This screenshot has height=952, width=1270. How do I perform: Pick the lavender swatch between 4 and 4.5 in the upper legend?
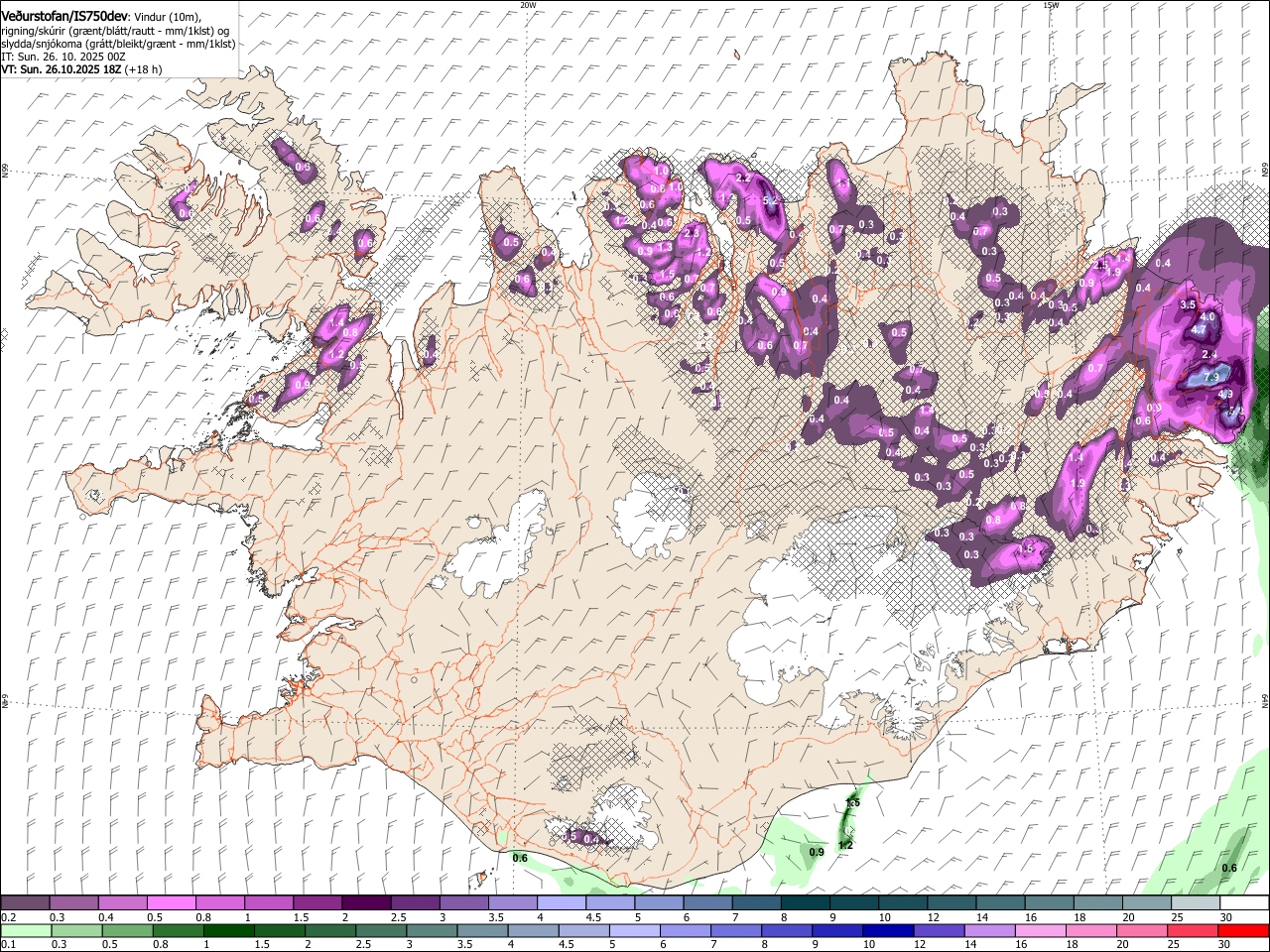[562, 903]
